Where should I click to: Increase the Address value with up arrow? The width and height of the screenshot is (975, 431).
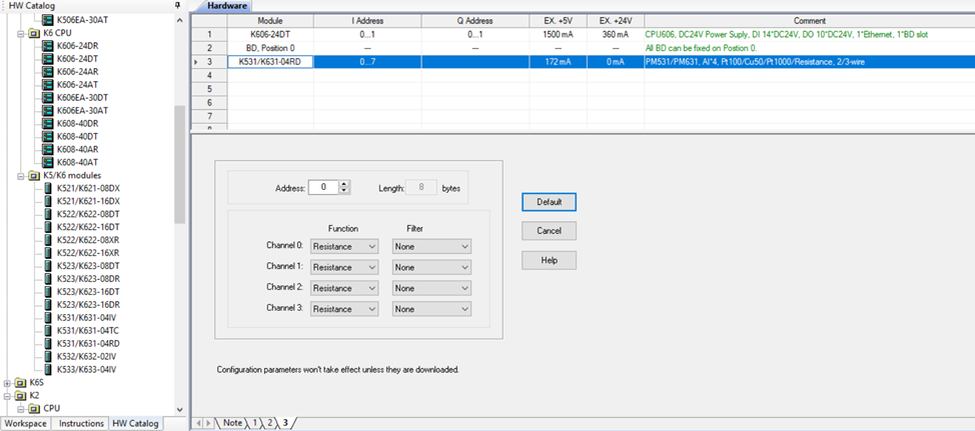tap(344, 183)
